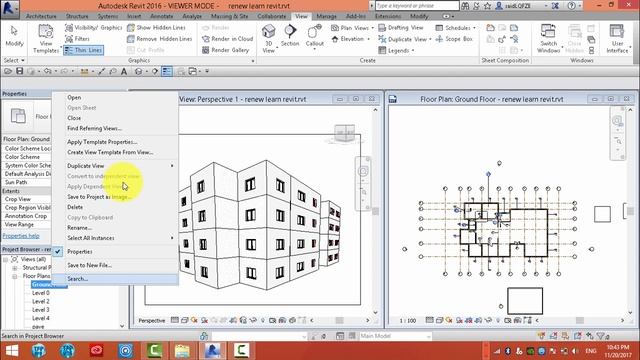
Task: Create a 3D View
Action: click(268, 39)
